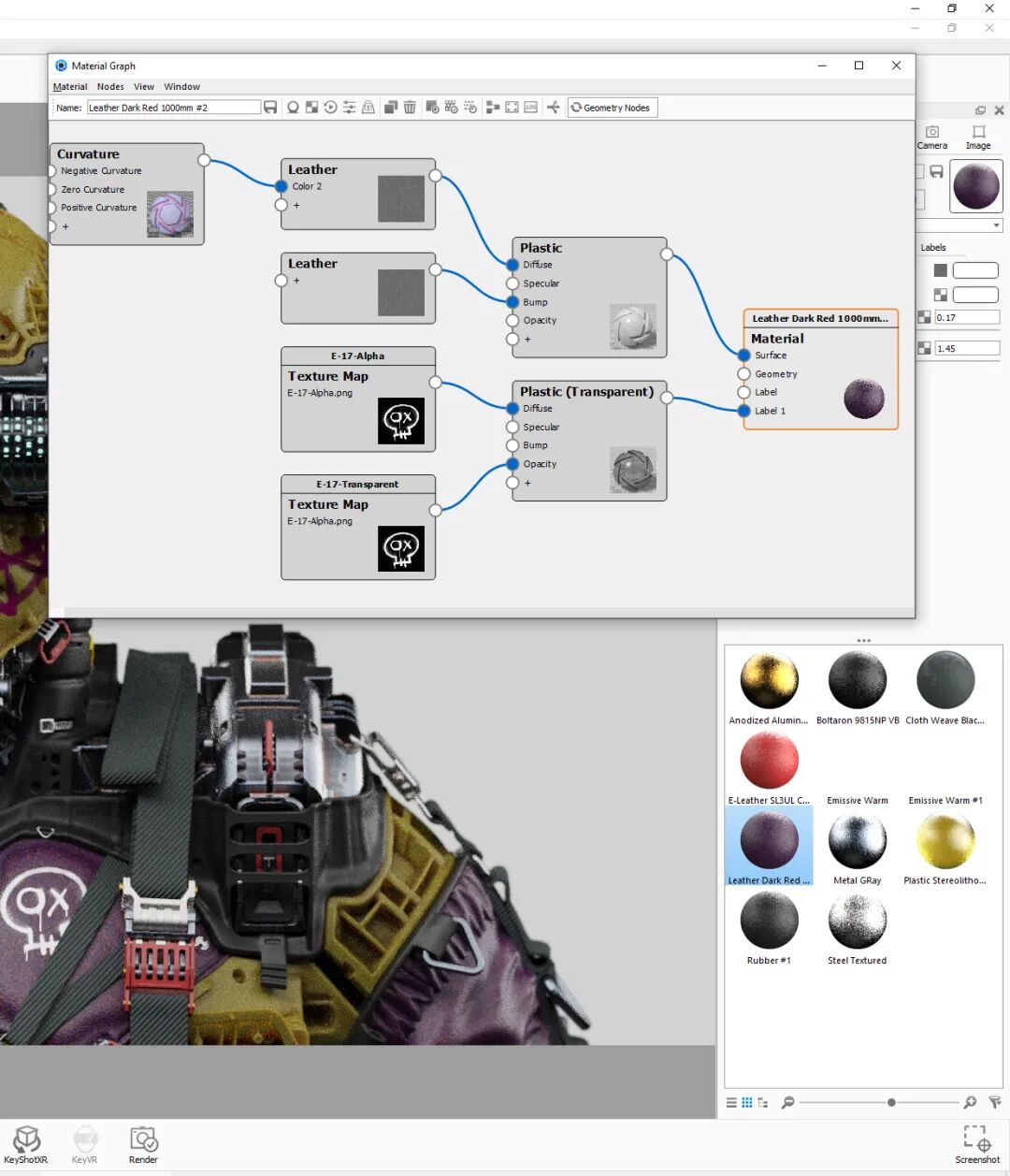Select the E-17-Transparent Texture Map node
The height and width of the screenshot is (1176, 1010).
click(x=358, y=528)
